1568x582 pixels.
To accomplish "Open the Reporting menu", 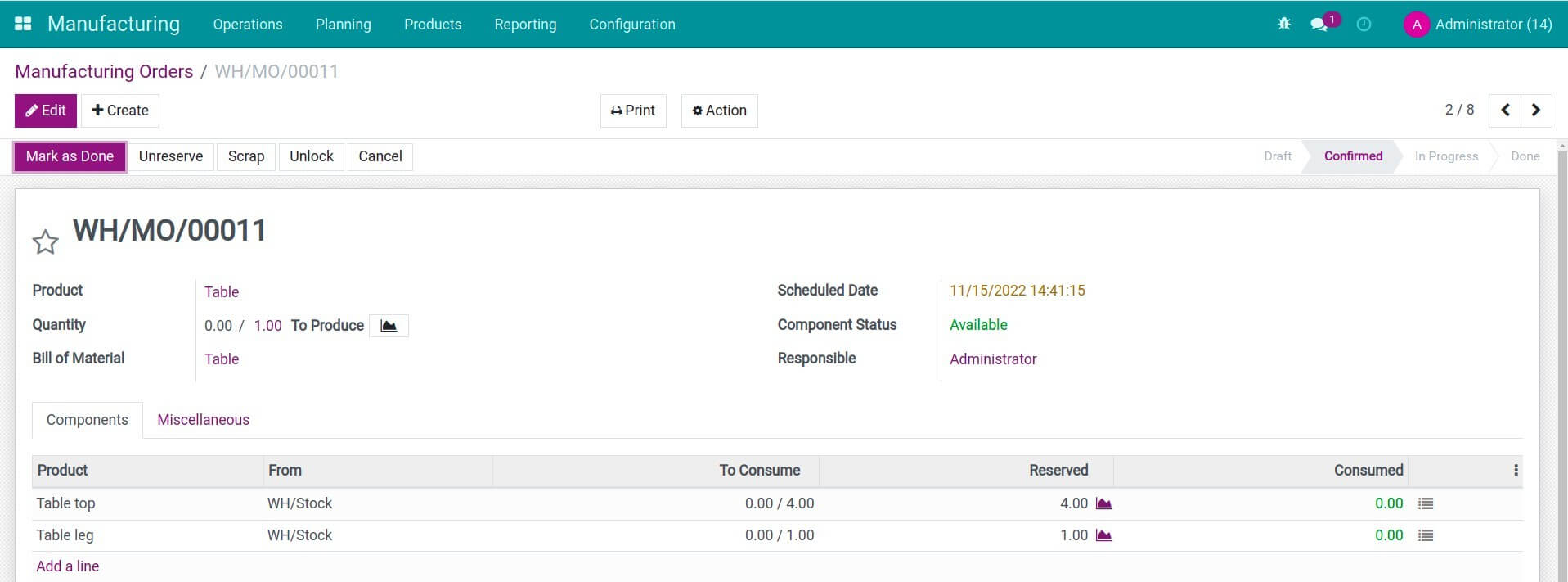I will tap(525, 25).
